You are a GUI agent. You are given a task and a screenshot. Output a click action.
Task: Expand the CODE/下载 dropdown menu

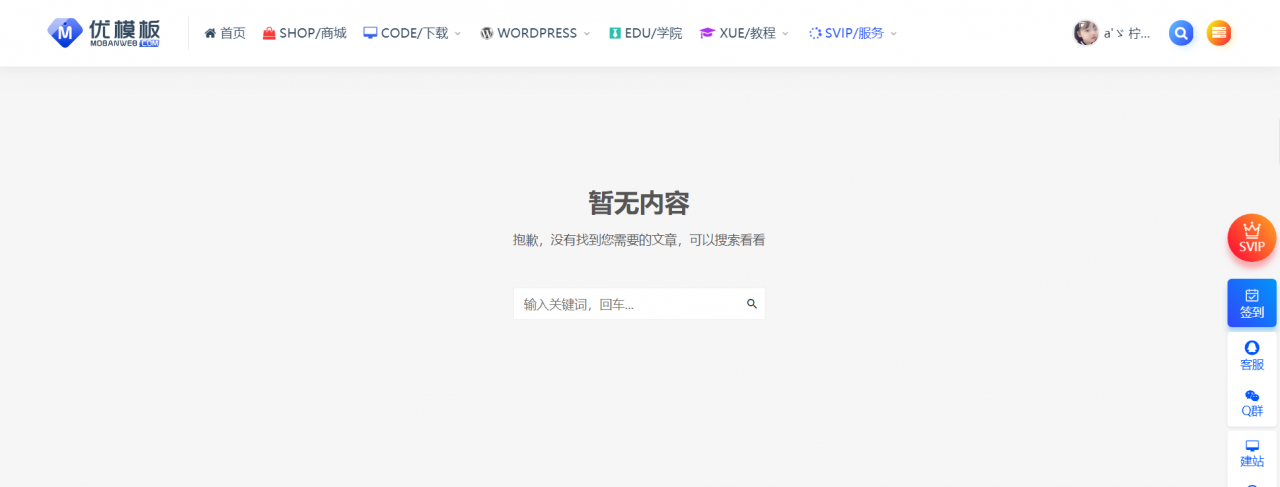click(x=412, y=33)
